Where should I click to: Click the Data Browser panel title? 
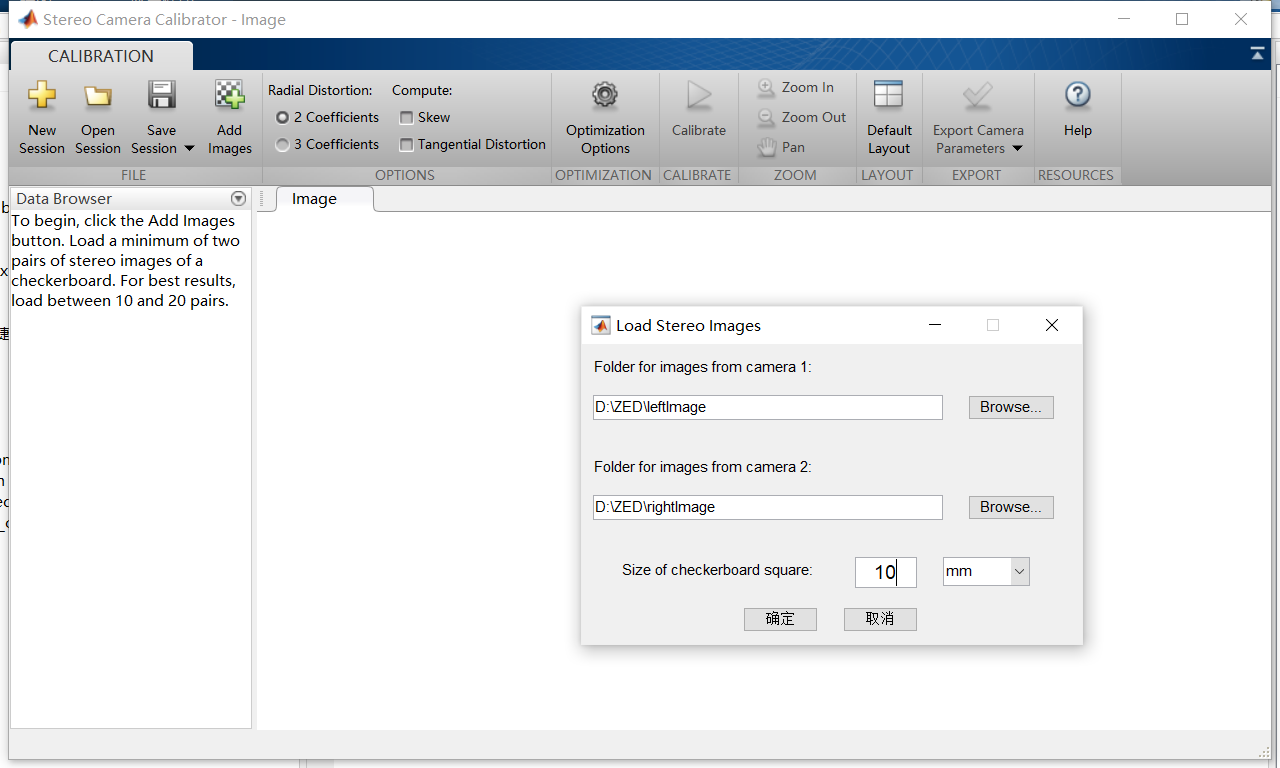(x=64, y=199)
